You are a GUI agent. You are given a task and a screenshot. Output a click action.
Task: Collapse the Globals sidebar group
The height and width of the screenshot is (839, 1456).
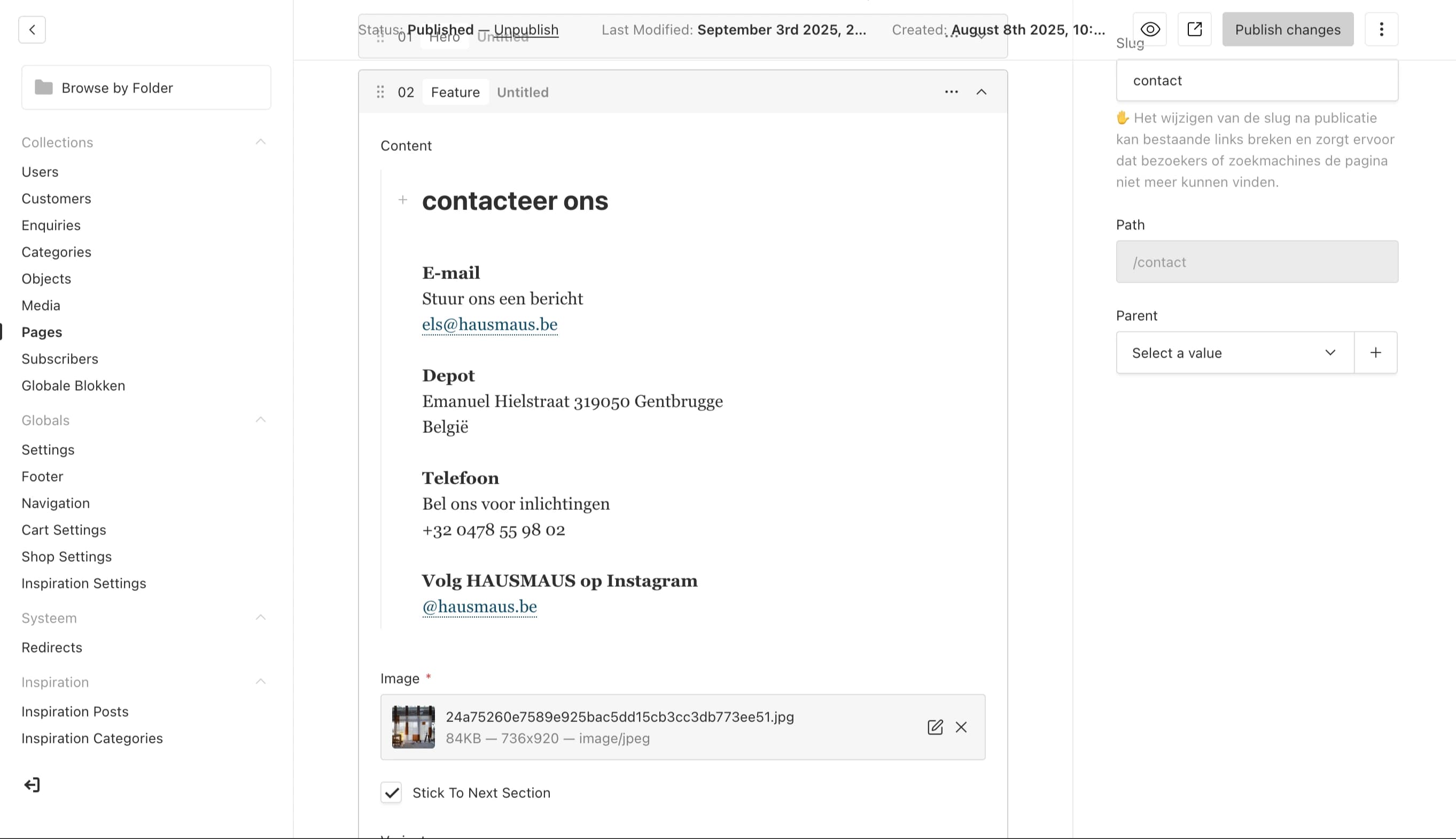pyautogui.click(x=260, y=420)
